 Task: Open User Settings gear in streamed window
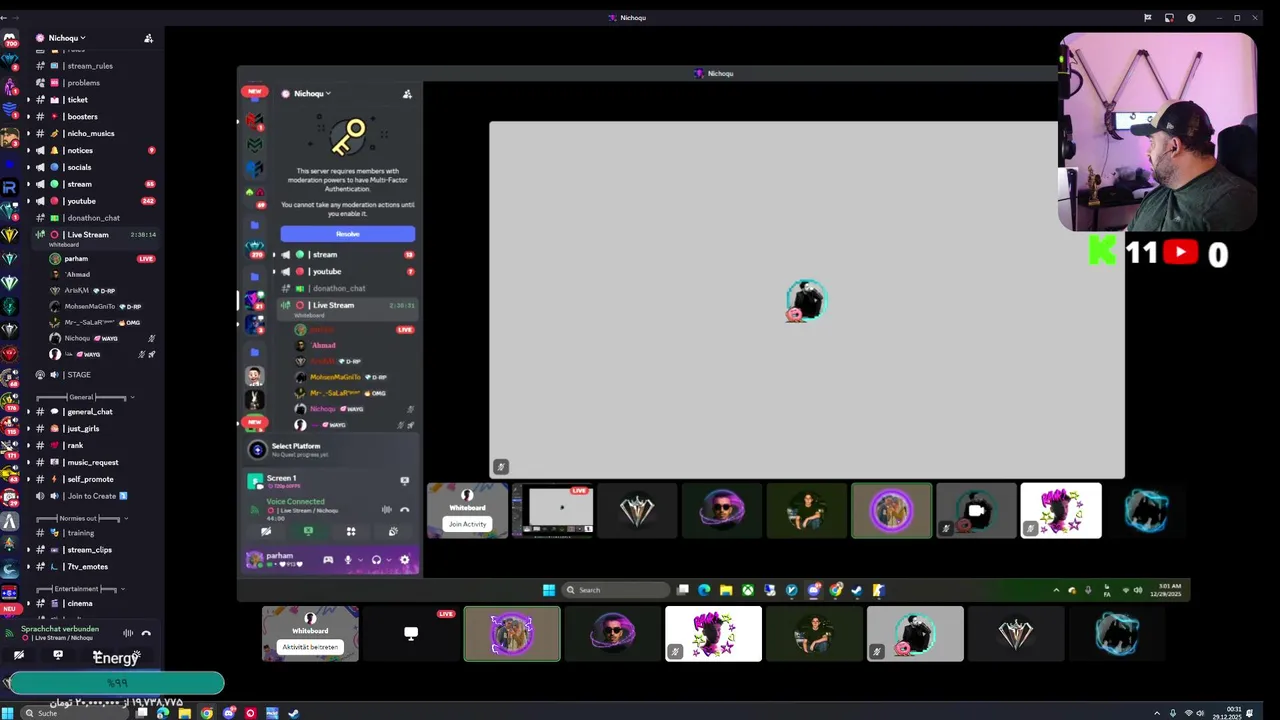coord(405,560)
